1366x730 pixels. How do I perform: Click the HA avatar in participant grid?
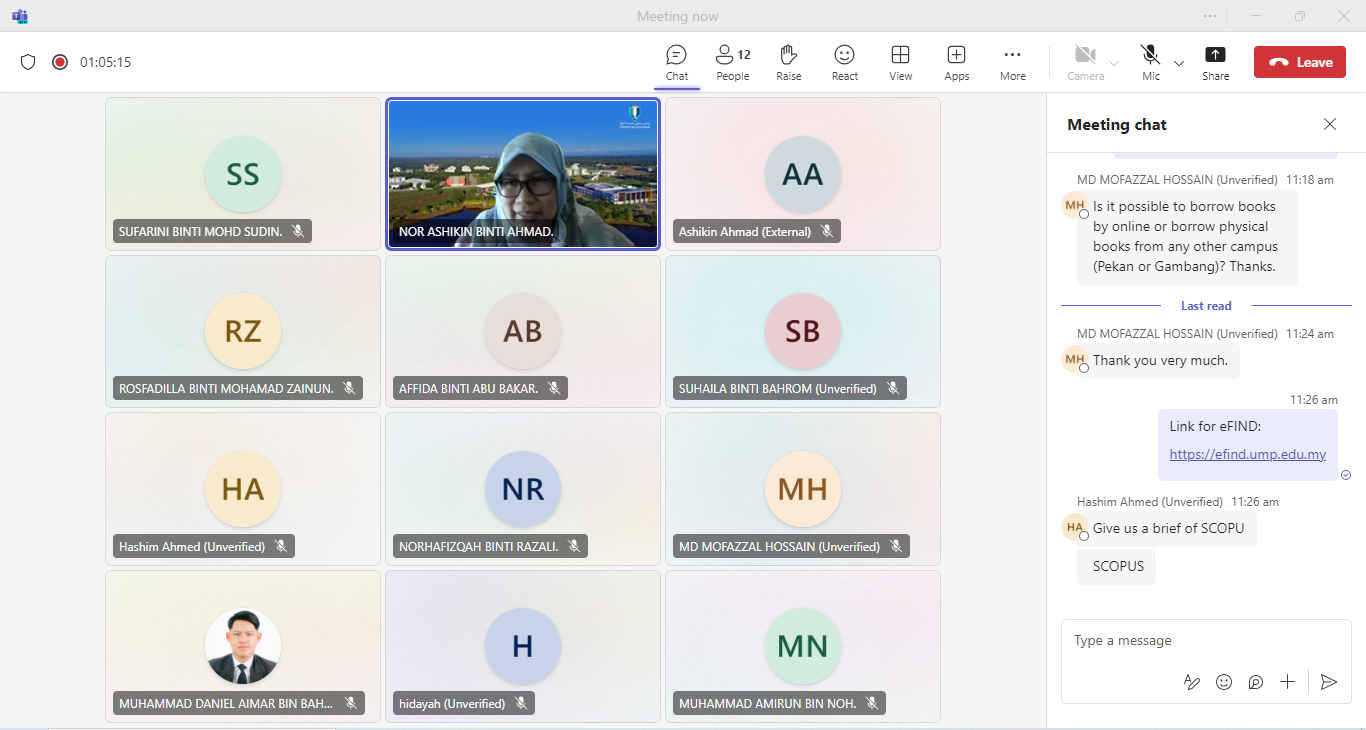tap(243, 489)
